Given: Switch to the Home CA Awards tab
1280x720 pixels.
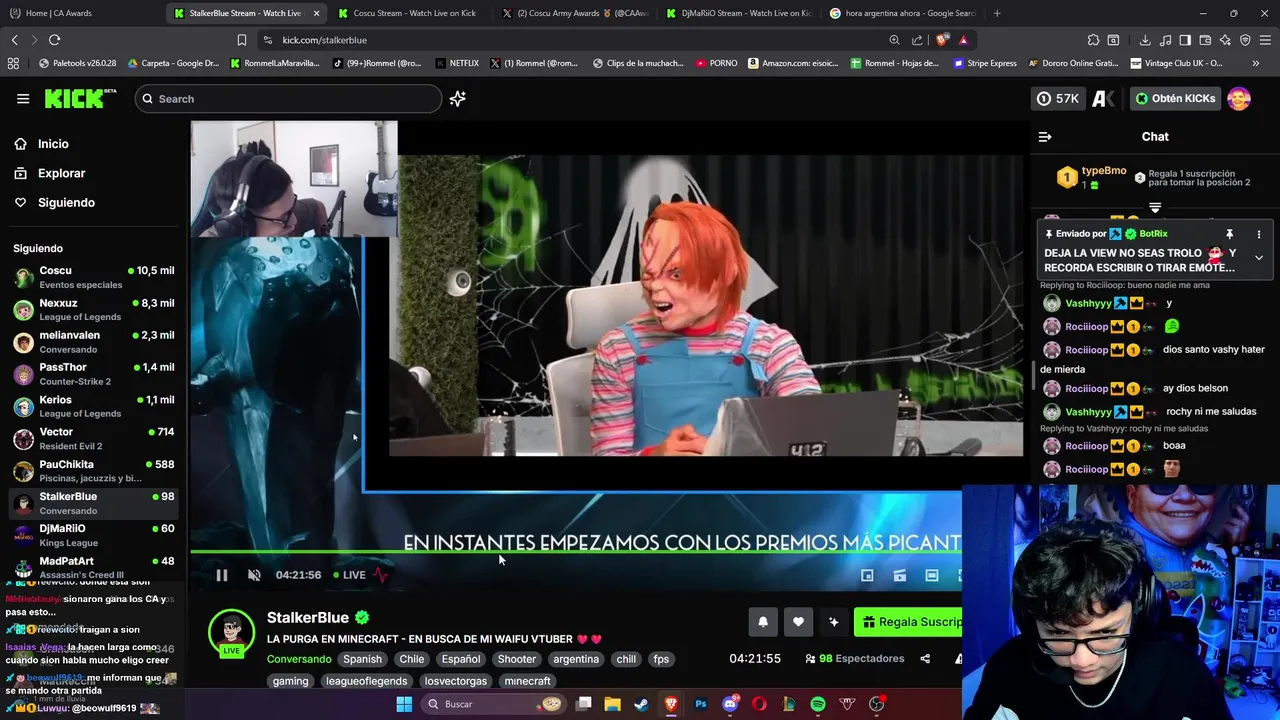Looking at the screenshot, I should click(x=58, y=13).
